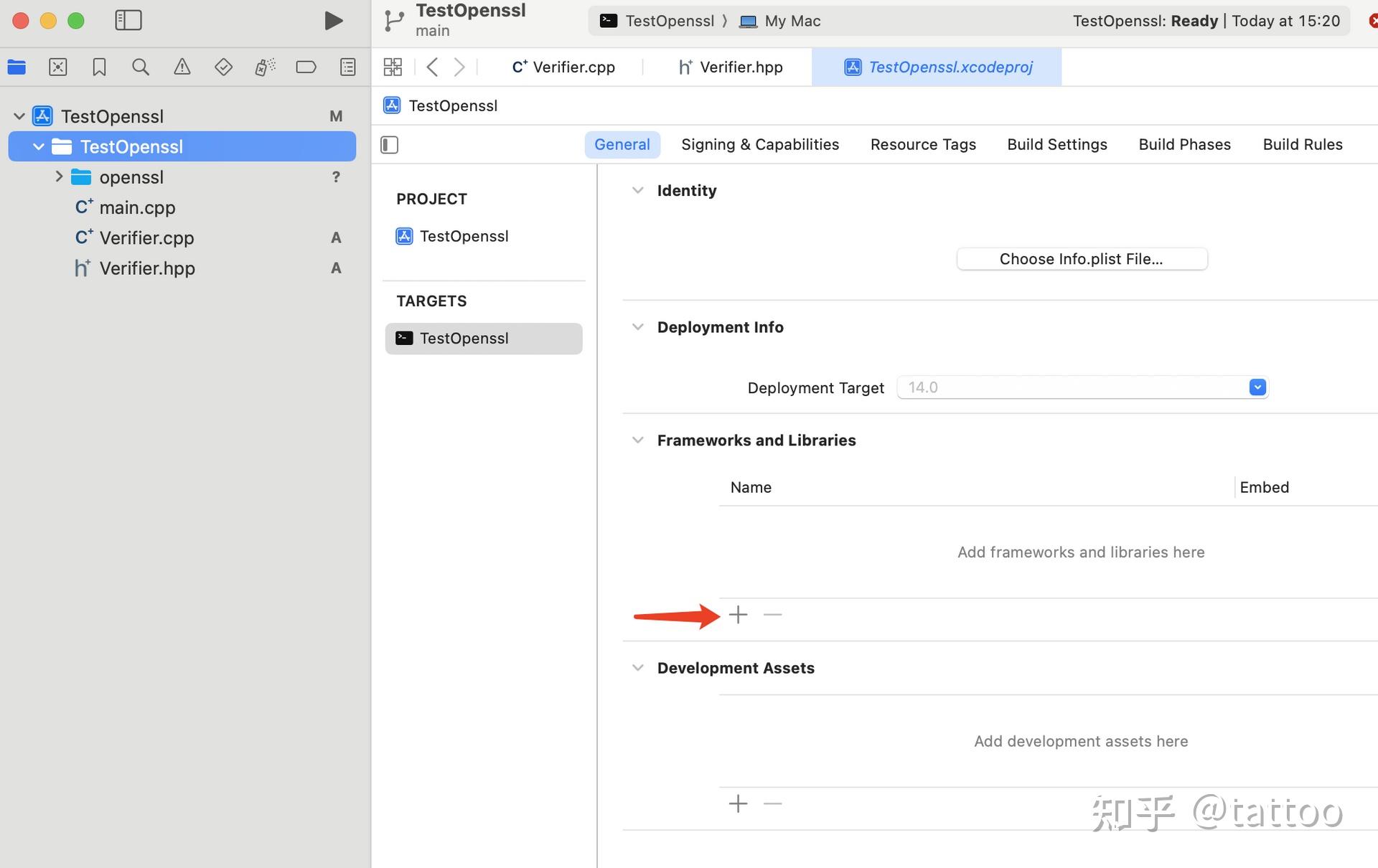1378x868 pixels.
Task: Open the Deployment Target dropdown
Action: (x=1257, y=387)
